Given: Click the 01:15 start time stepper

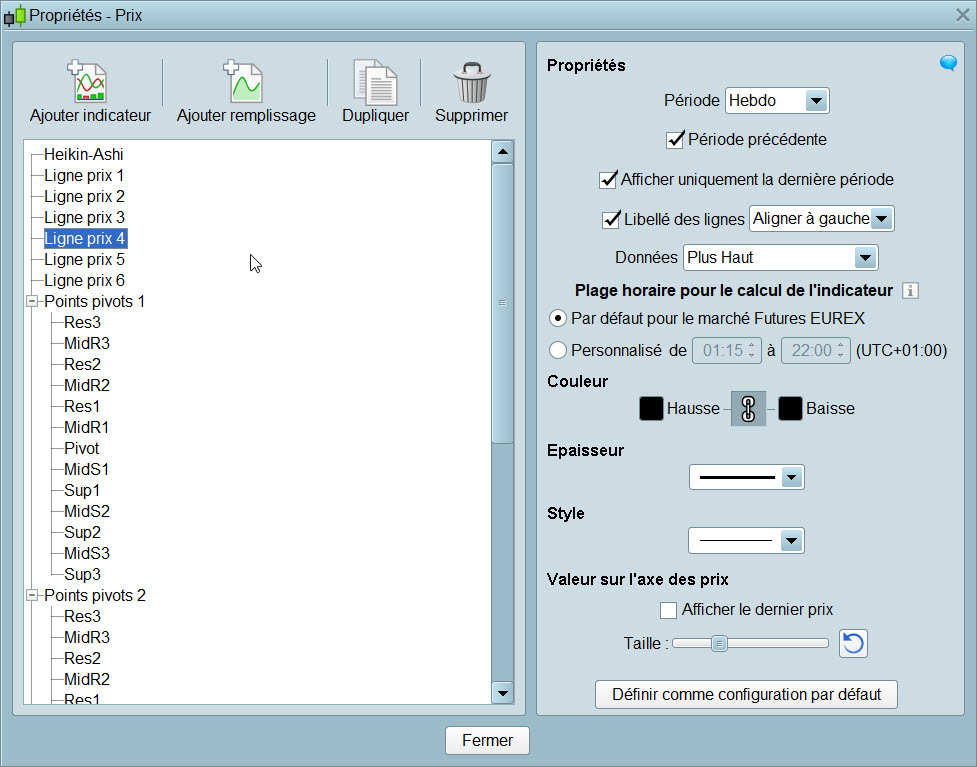Looking at the screenshot, I should (x=751, y=350).
